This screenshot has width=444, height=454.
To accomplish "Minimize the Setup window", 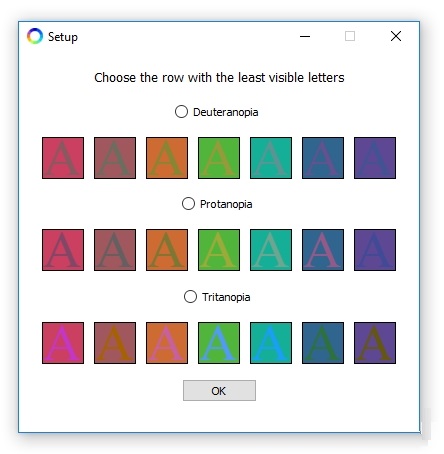I will point(305,36).
